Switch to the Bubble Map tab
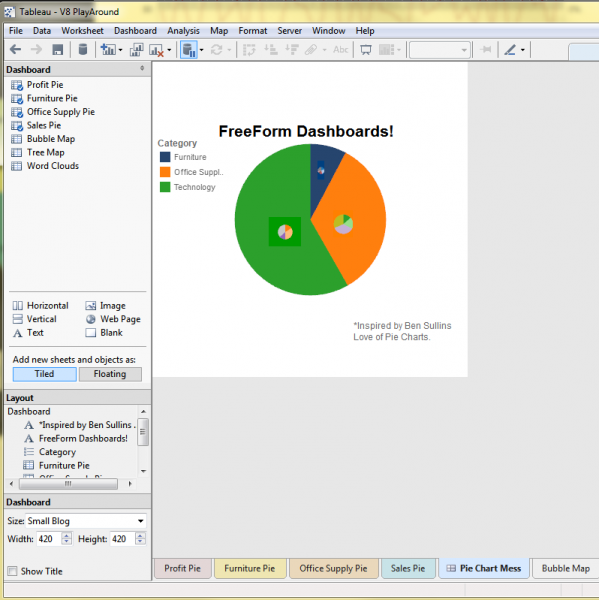The width and height of the screenshot is (599, 600). (566, 568)
